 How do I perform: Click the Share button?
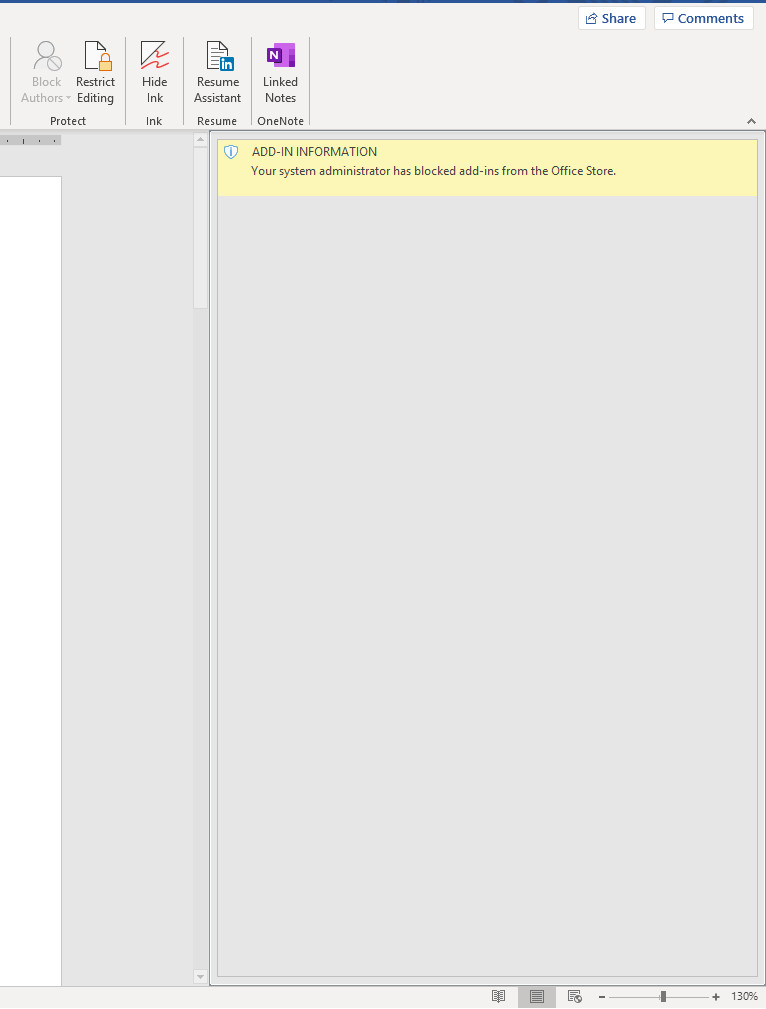[612, 18]
